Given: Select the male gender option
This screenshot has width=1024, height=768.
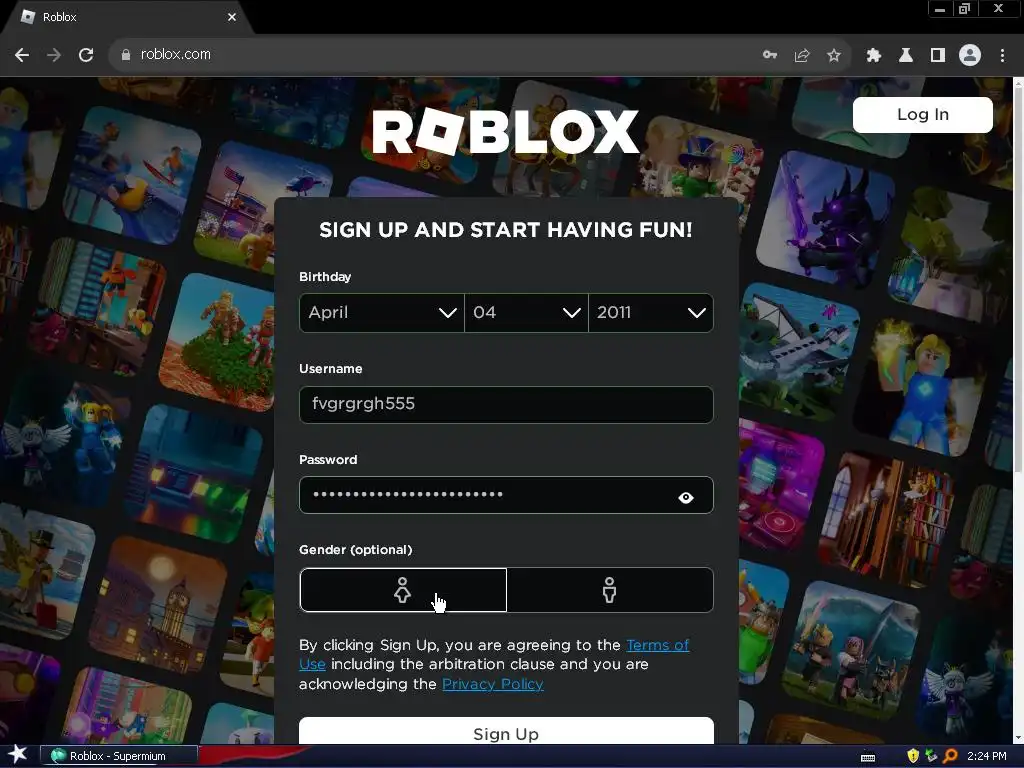Looking at the screenshot, I should pyautogui.click(x=610, y=590).
